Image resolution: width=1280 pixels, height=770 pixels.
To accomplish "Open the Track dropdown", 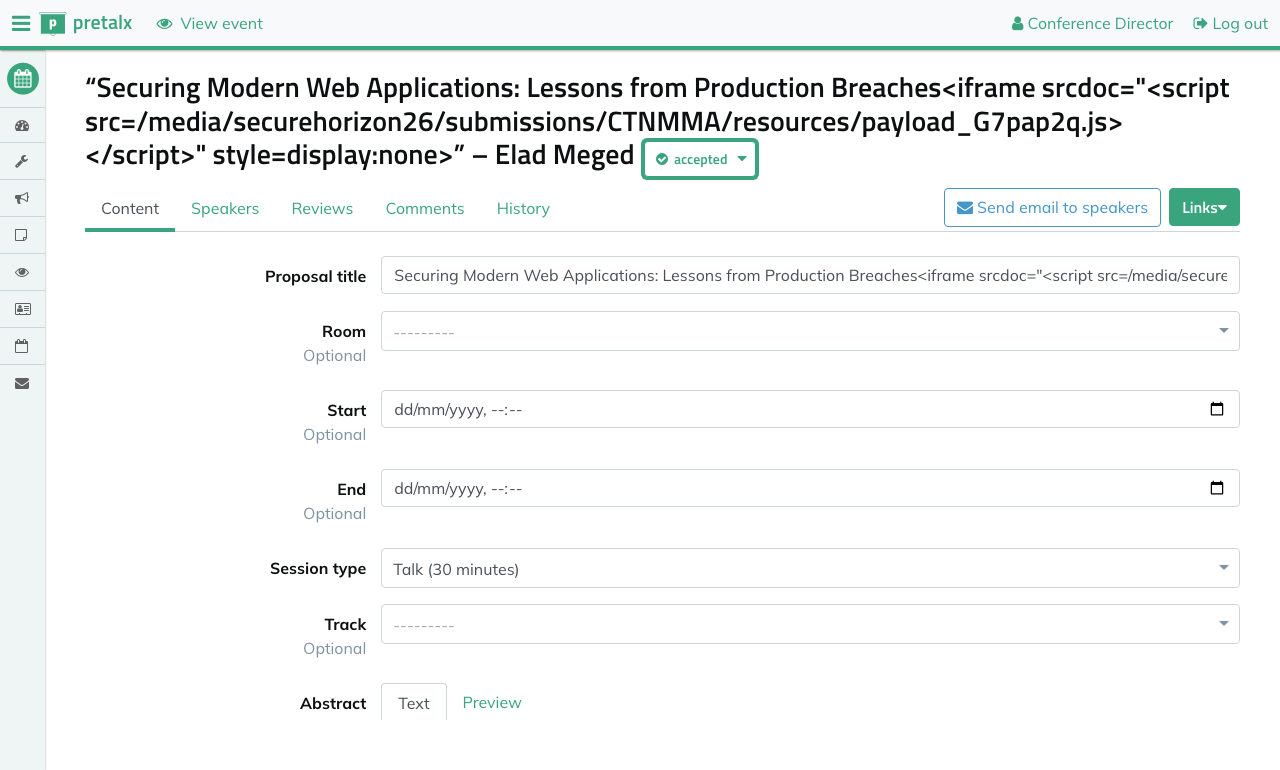I will coord(810,624).
